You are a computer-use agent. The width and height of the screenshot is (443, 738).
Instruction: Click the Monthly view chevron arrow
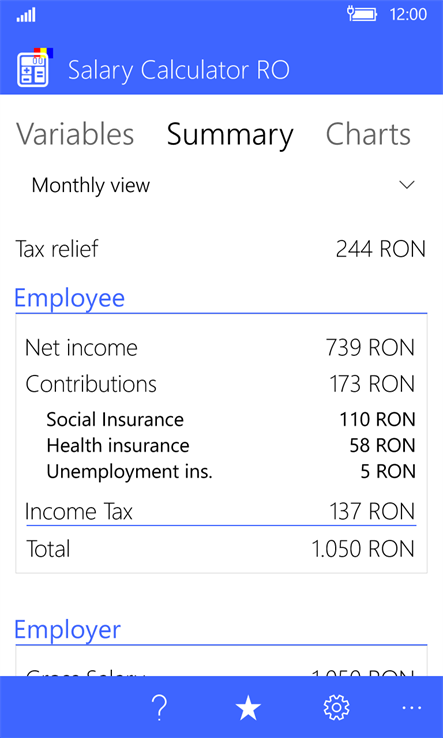[x=406, y=184]
